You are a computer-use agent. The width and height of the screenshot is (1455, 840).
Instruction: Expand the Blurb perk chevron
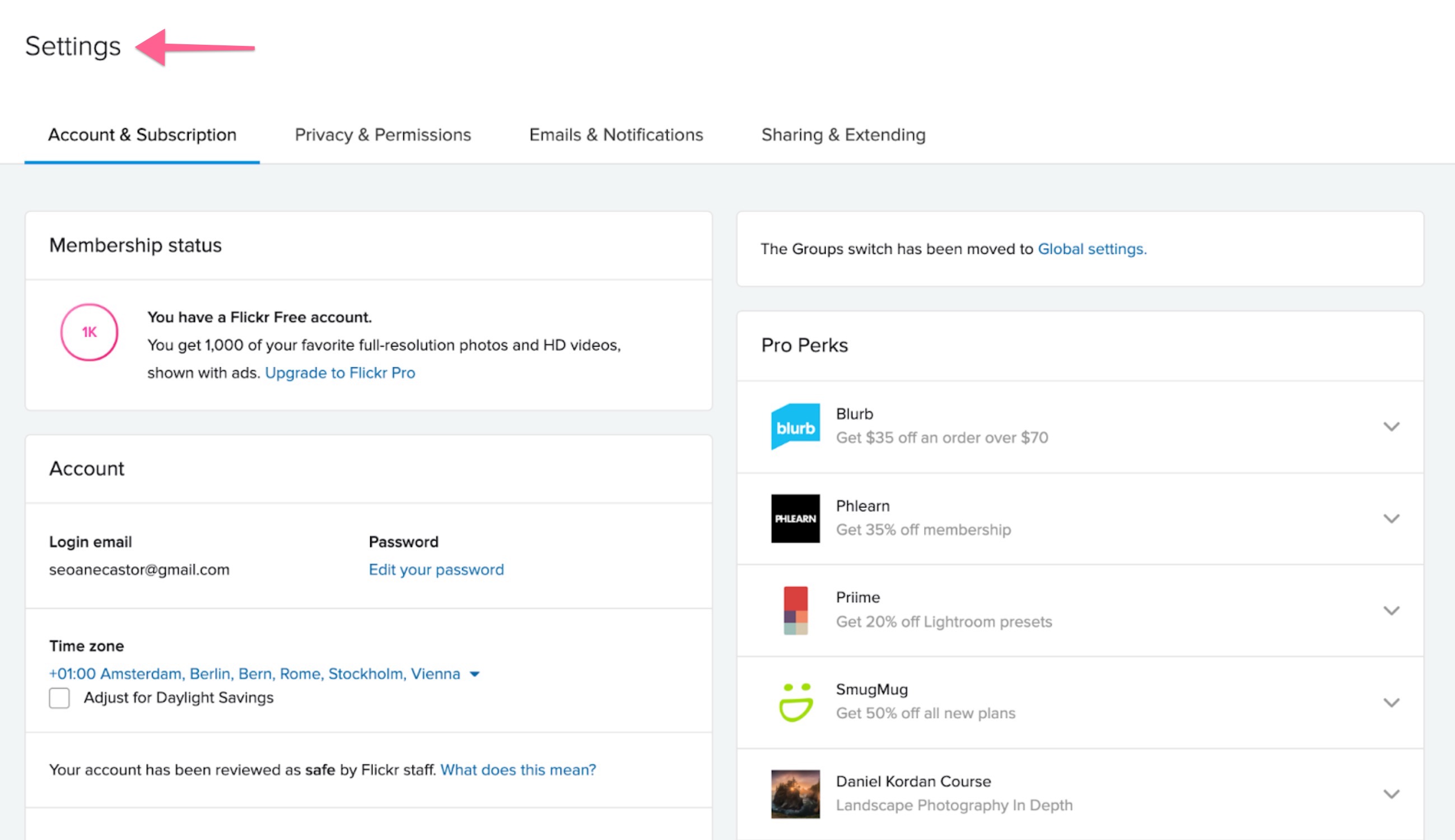(x=1391, y=426)
